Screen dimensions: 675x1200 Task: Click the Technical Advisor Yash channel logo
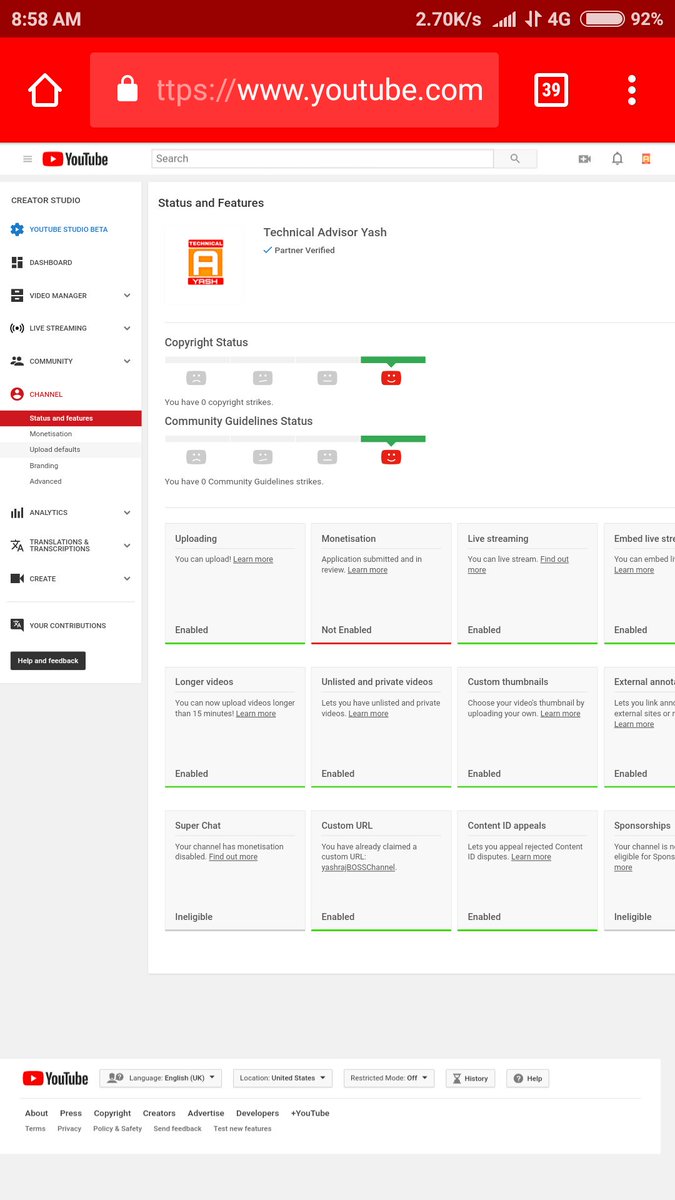(205, 262)
